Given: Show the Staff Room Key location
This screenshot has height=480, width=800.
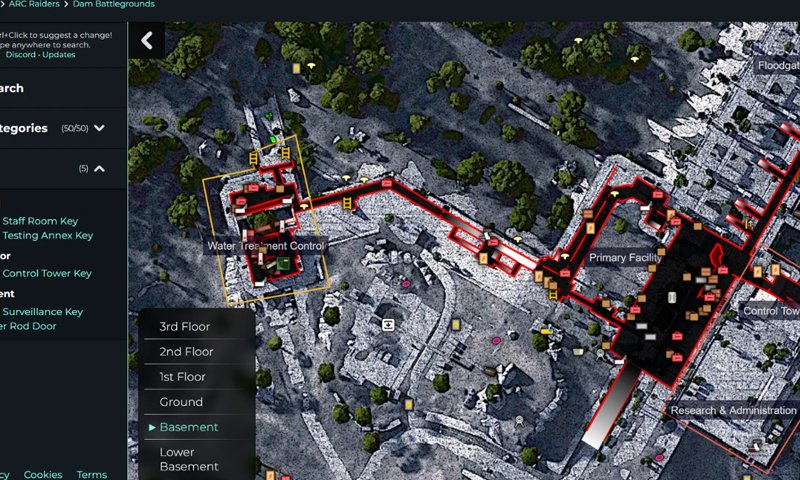Looking at the screenshot, I should click(x=40, y=221).
